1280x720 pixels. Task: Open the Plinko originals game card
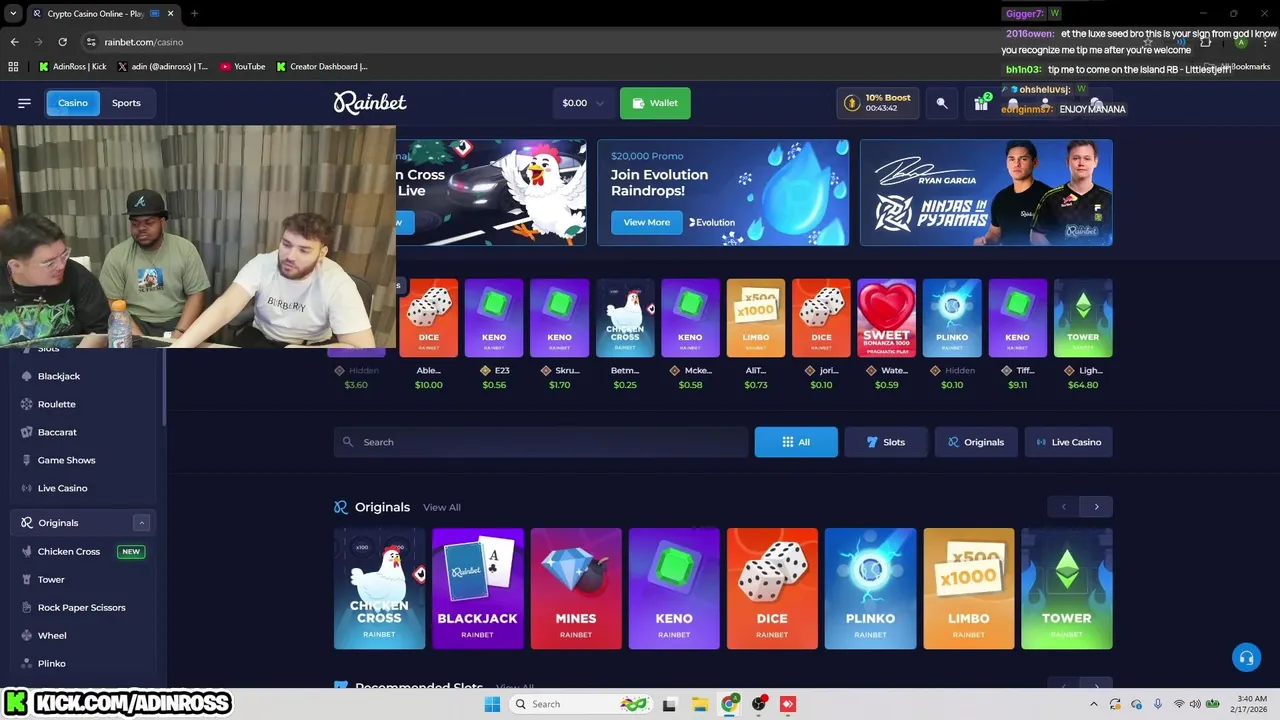(x=870, y=589)
